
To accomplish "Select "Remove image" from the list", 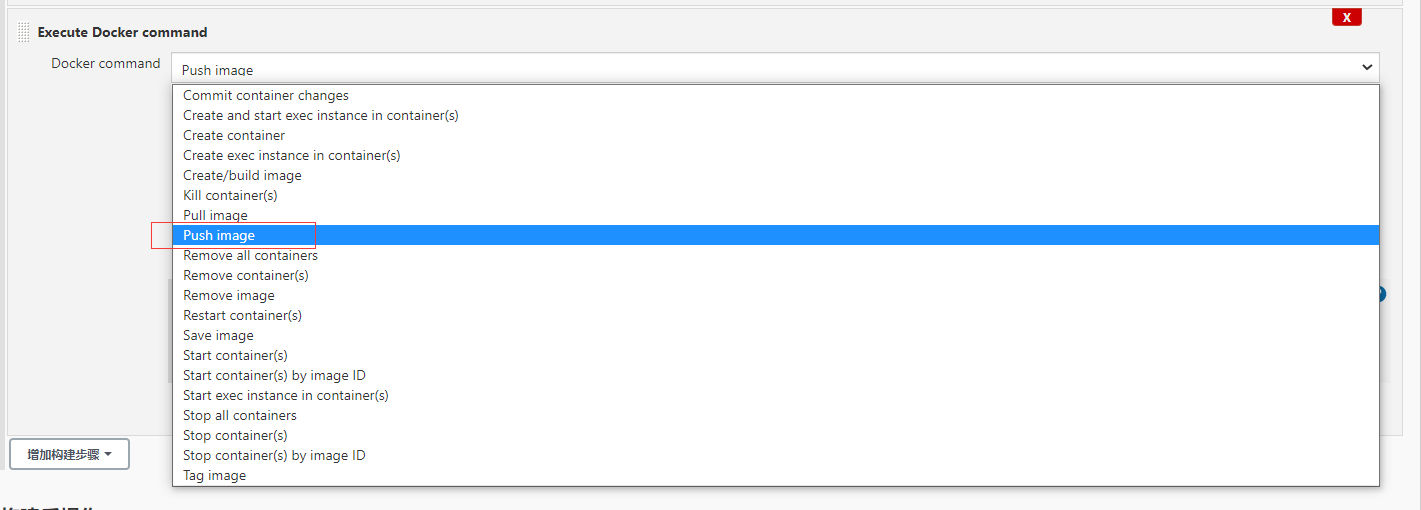I will click(x=228, y=296).
